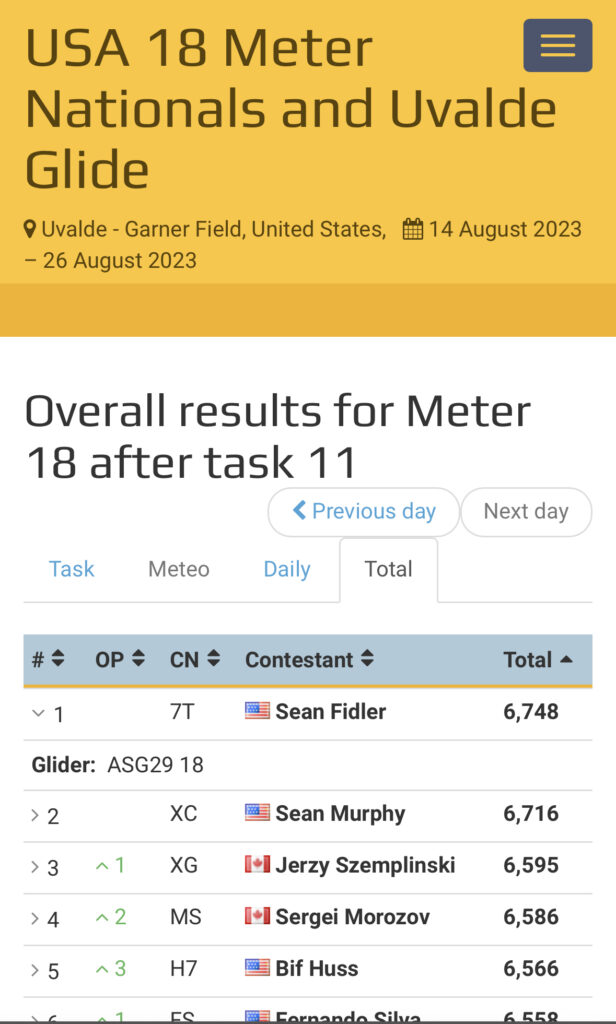Image resolution: width=616 pixels, height=1024 pixels.
Task: Open the hamburger navigation menu
Action: 557,45
